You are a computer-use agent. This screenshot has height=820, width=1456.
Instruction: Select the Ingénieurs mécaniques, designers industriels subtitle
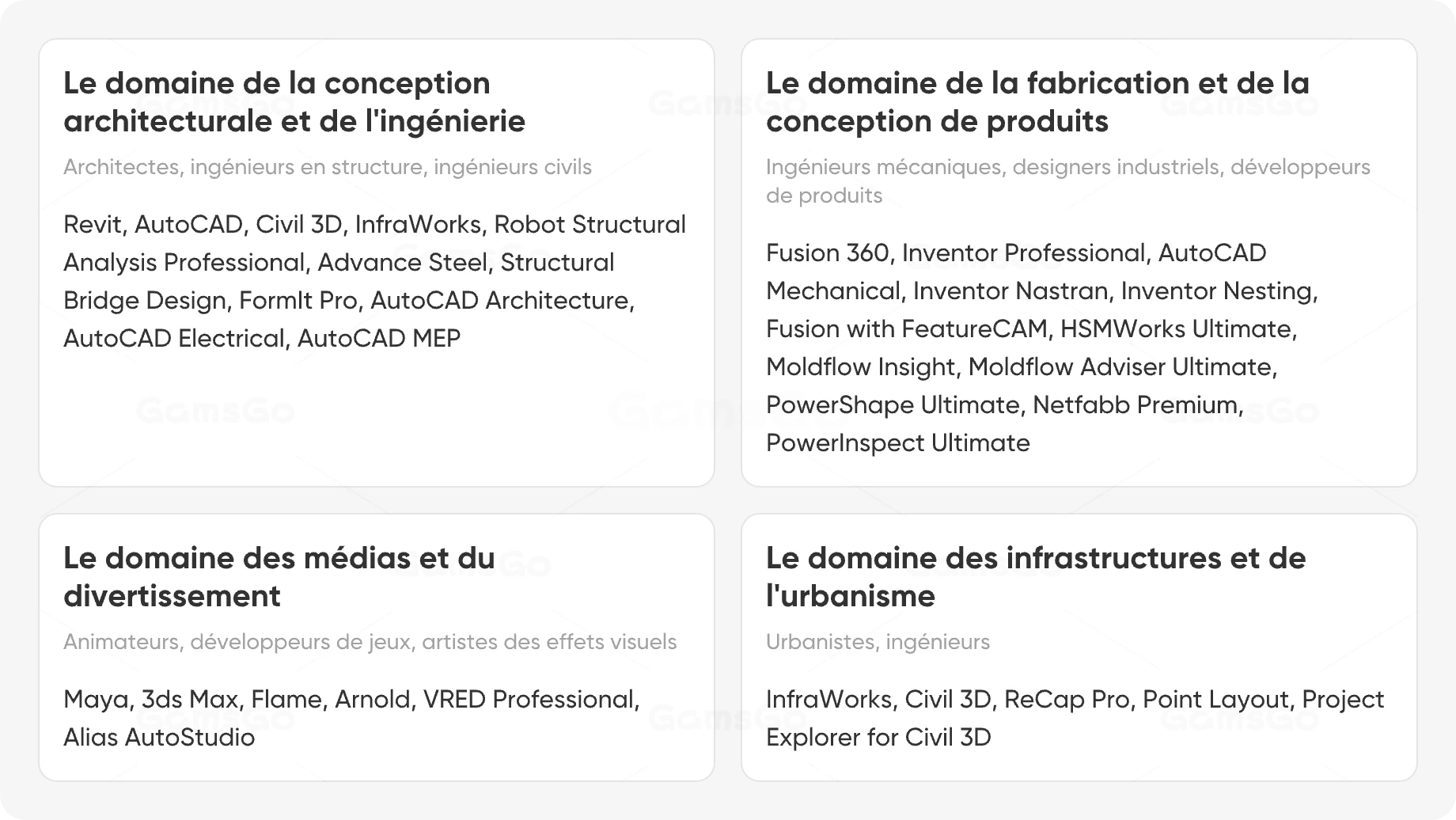[1068, 181]
